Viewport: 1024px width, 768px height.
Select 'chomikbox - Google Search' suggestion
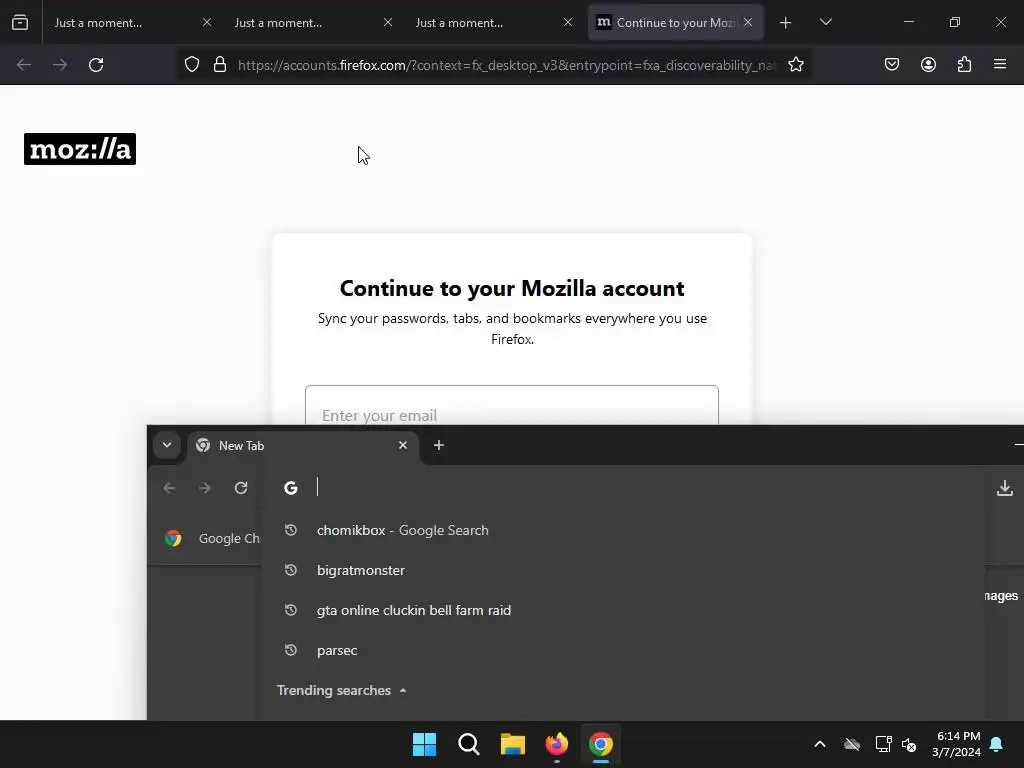click(x=624, y=530)
